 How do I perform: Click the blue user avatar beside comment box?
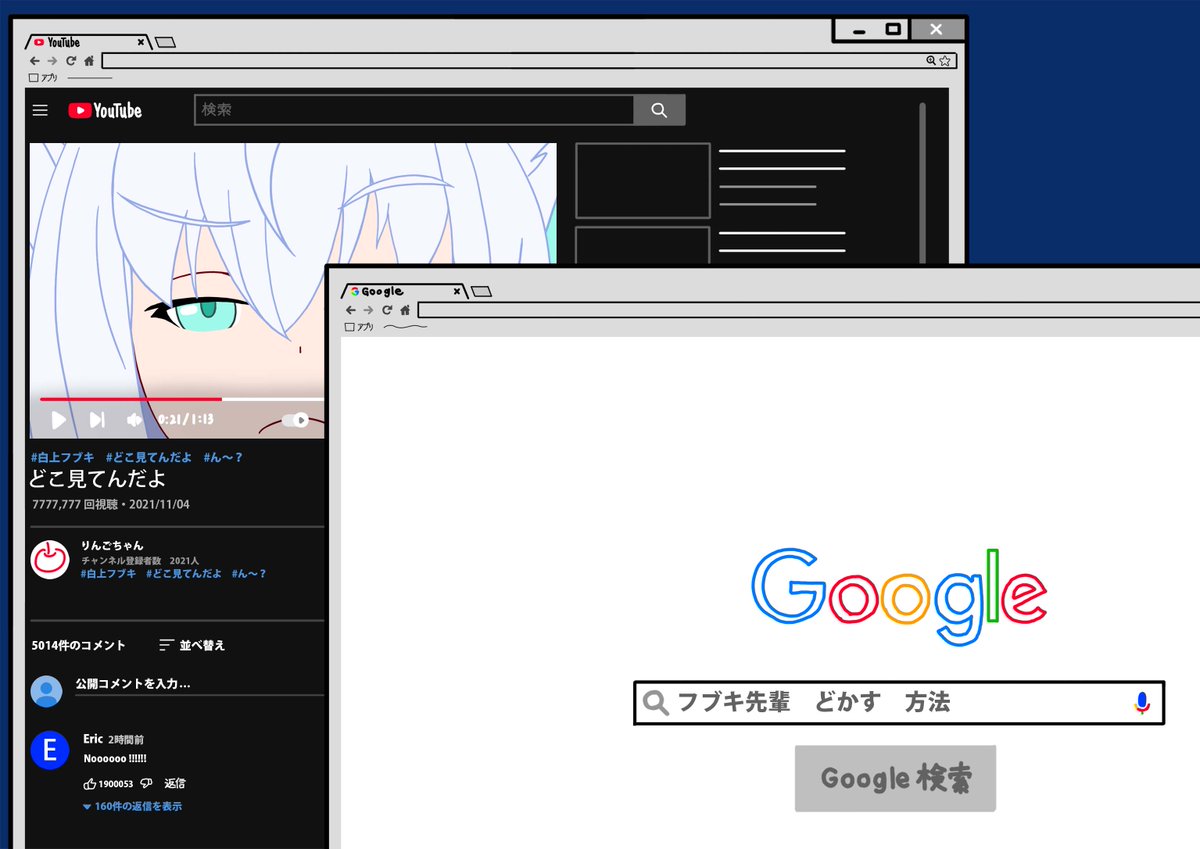(46, 691)
